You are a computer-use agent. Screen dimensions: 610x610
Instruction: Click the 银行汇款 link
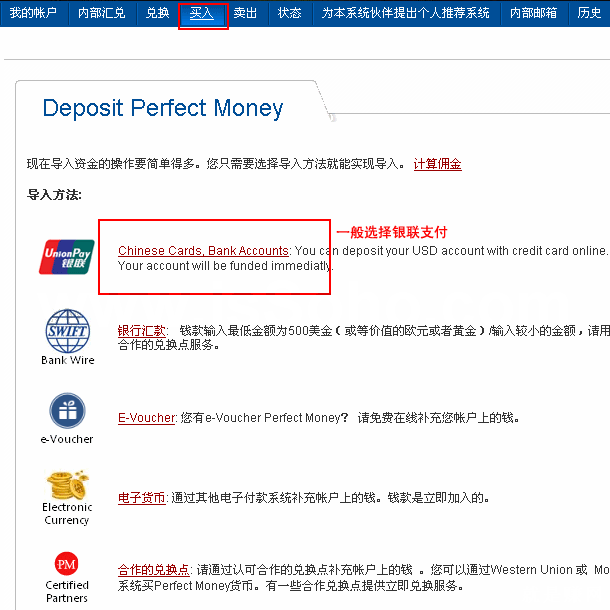[142, 330]
